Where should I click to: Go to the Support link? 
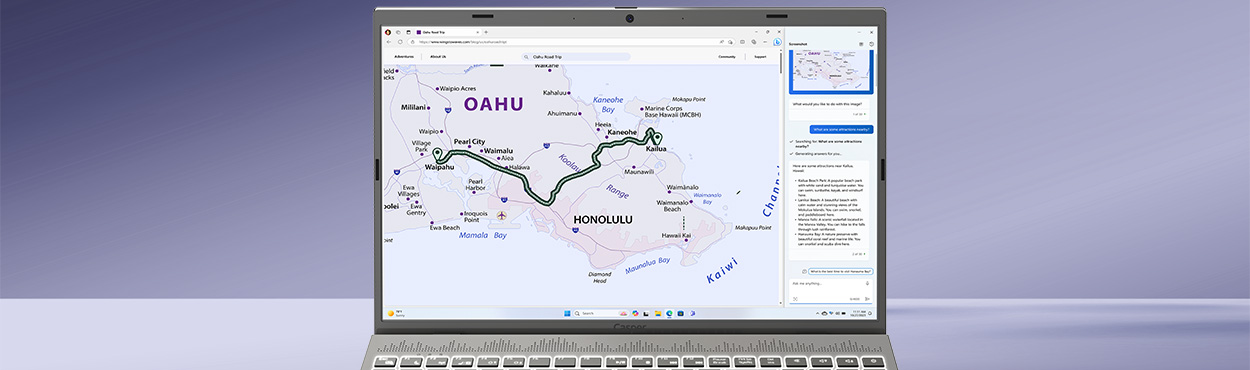(760, 56)
